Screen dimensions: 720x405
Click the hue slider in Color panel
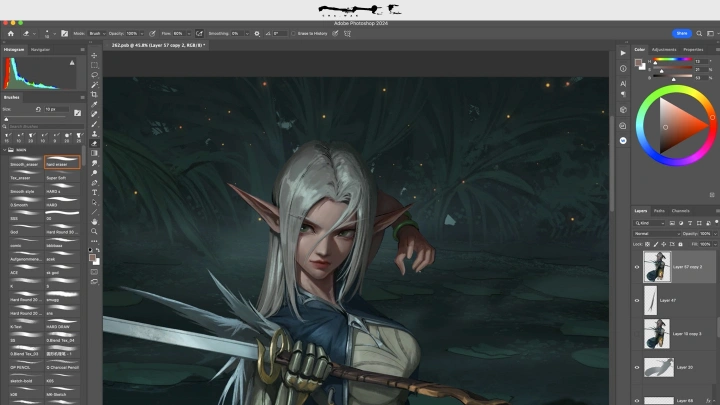coord(672,59)
